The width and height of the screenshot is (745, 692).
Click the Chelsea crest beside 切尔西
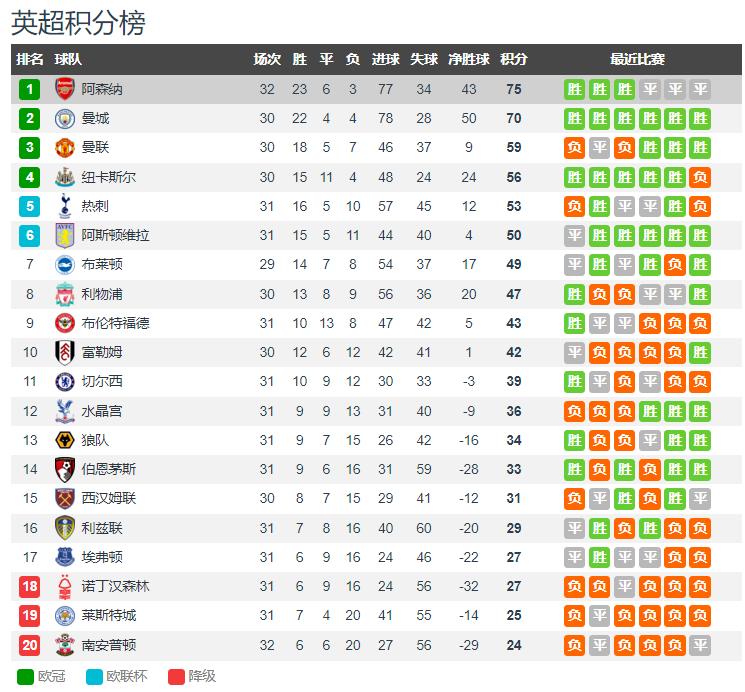click(x=65, y=381)
